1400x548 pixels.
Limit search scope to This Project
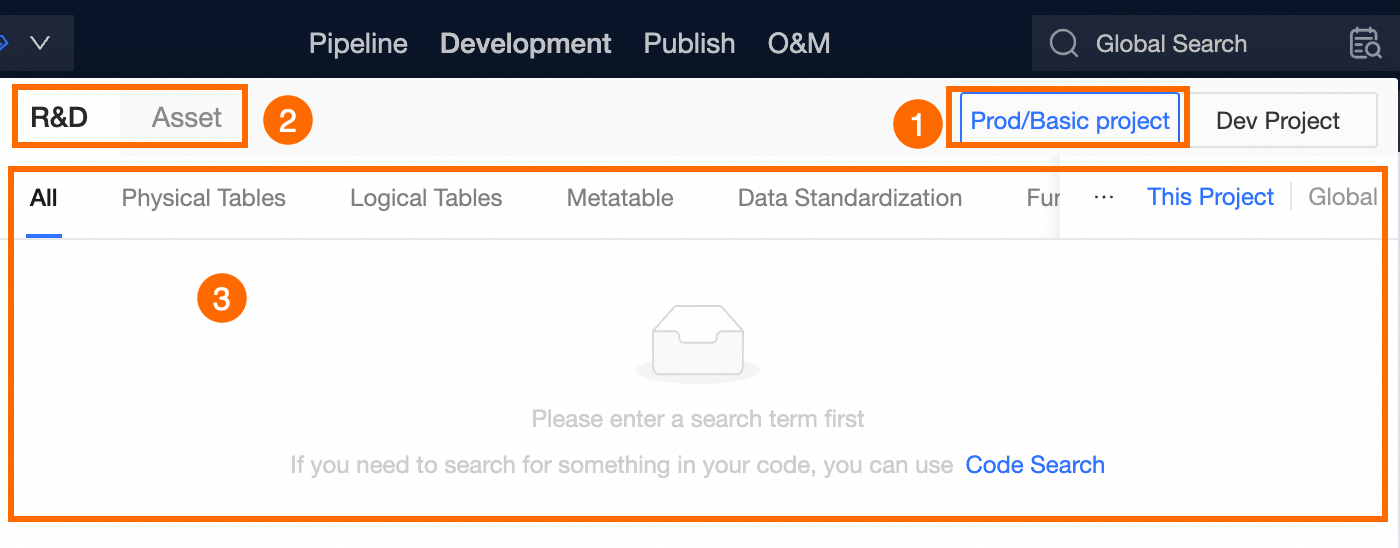pyautogui.click(x=1210, y=197)
